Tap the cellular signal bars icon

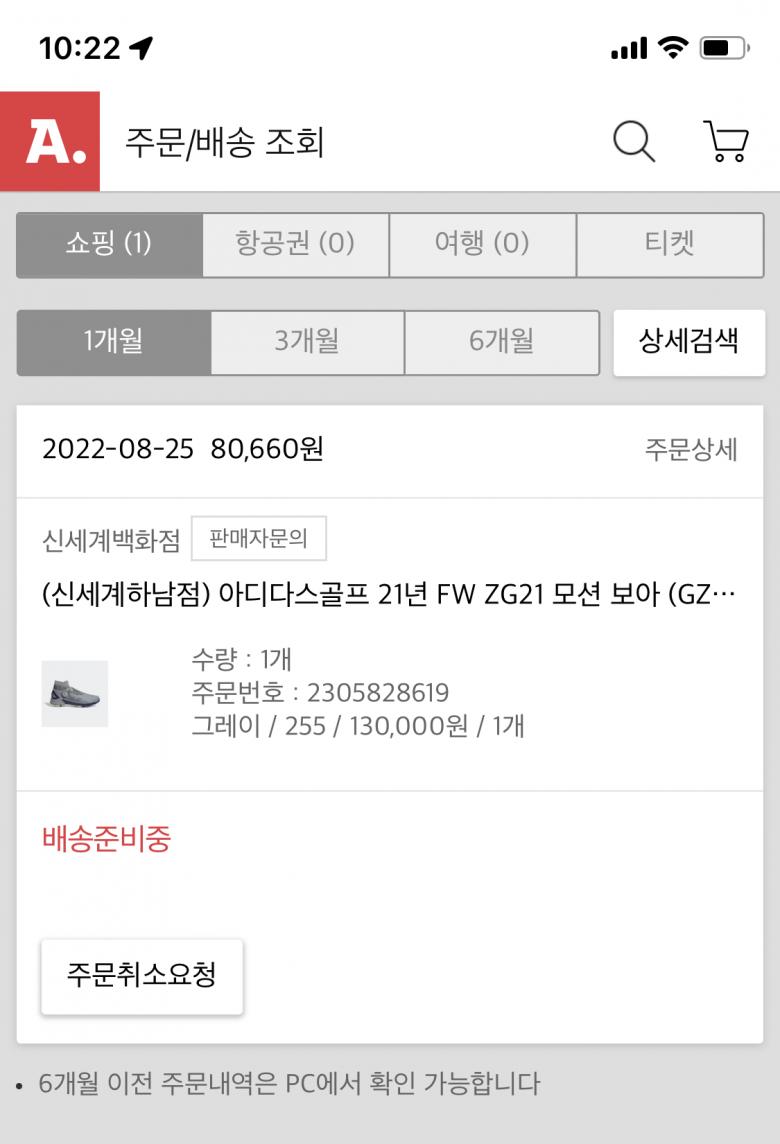coord(629,48)
